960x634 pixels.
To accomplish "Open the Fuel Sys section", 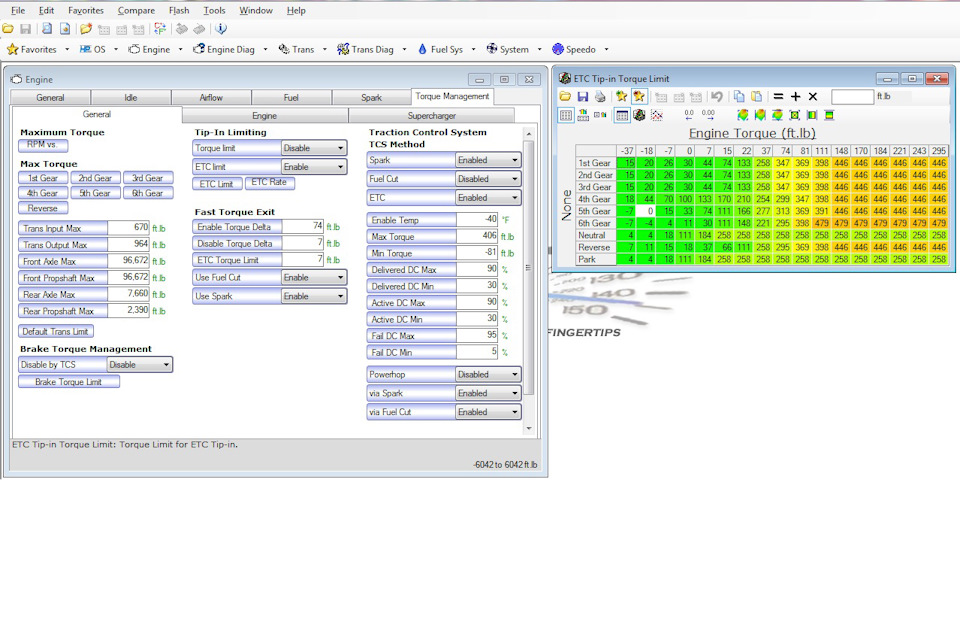I will [440, 50].
